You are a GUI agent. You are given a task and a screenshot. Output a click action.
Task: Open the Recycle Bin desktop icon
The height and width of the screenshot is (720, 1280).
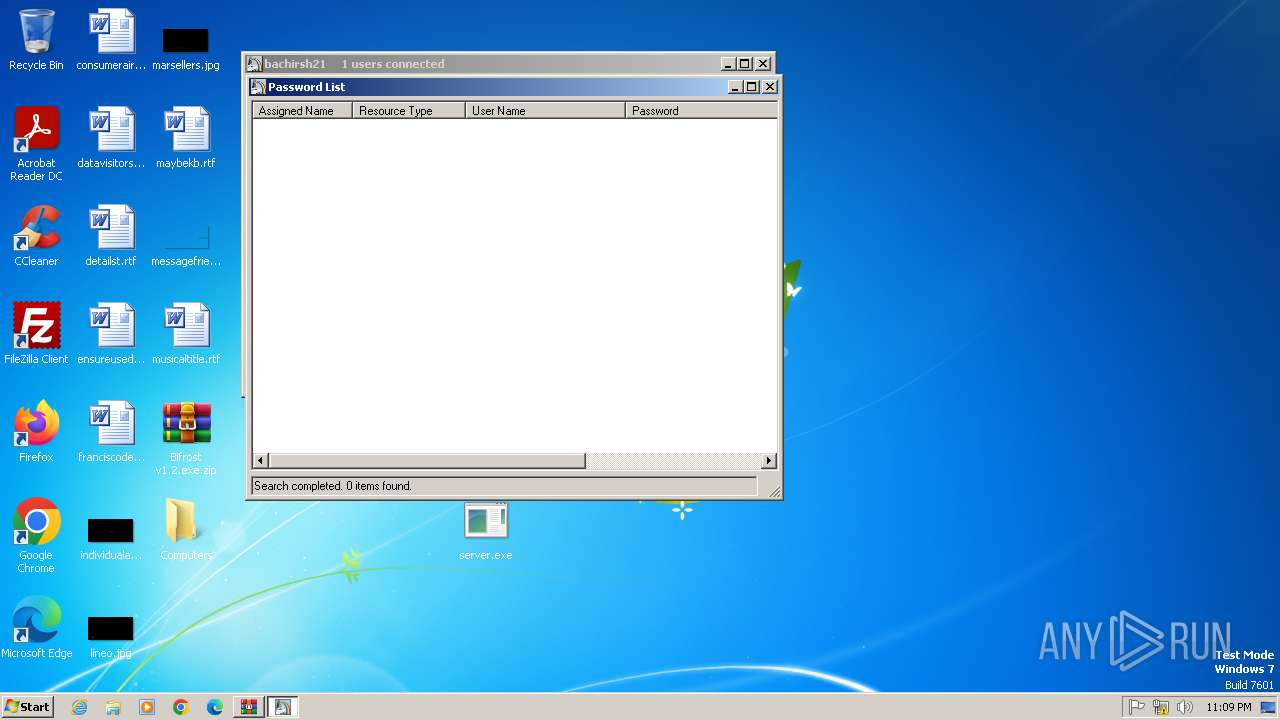coord(36,40)
